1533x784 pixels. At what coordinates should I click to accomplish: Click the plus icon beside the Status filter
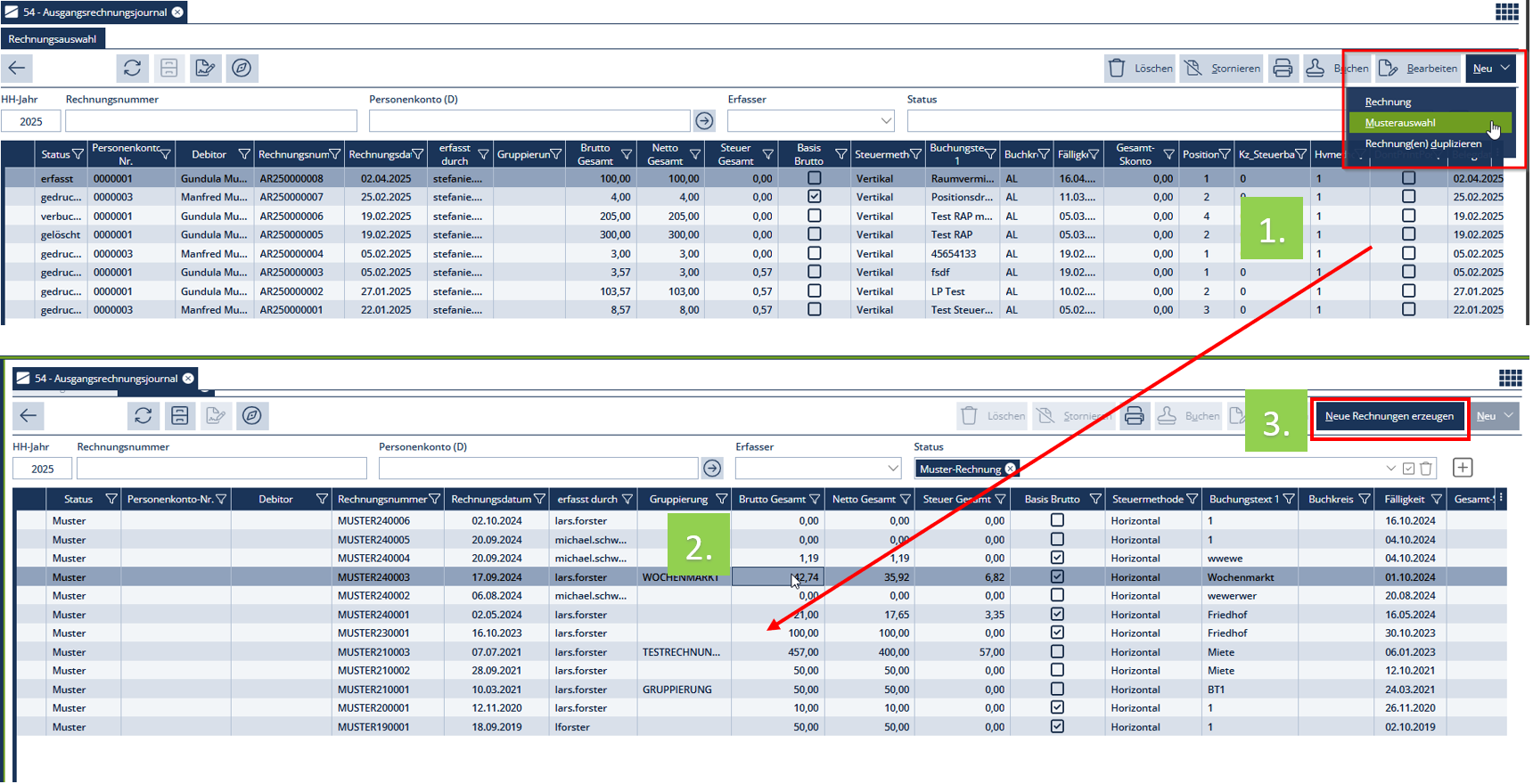pos(1463,468)
